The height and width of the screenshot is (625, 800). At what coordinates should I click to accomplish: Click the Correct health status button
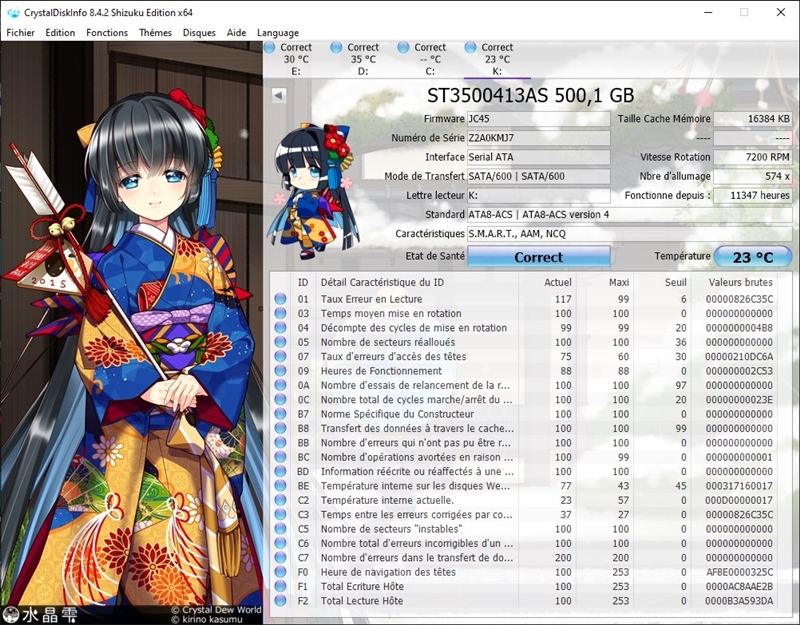coord(538,257)
